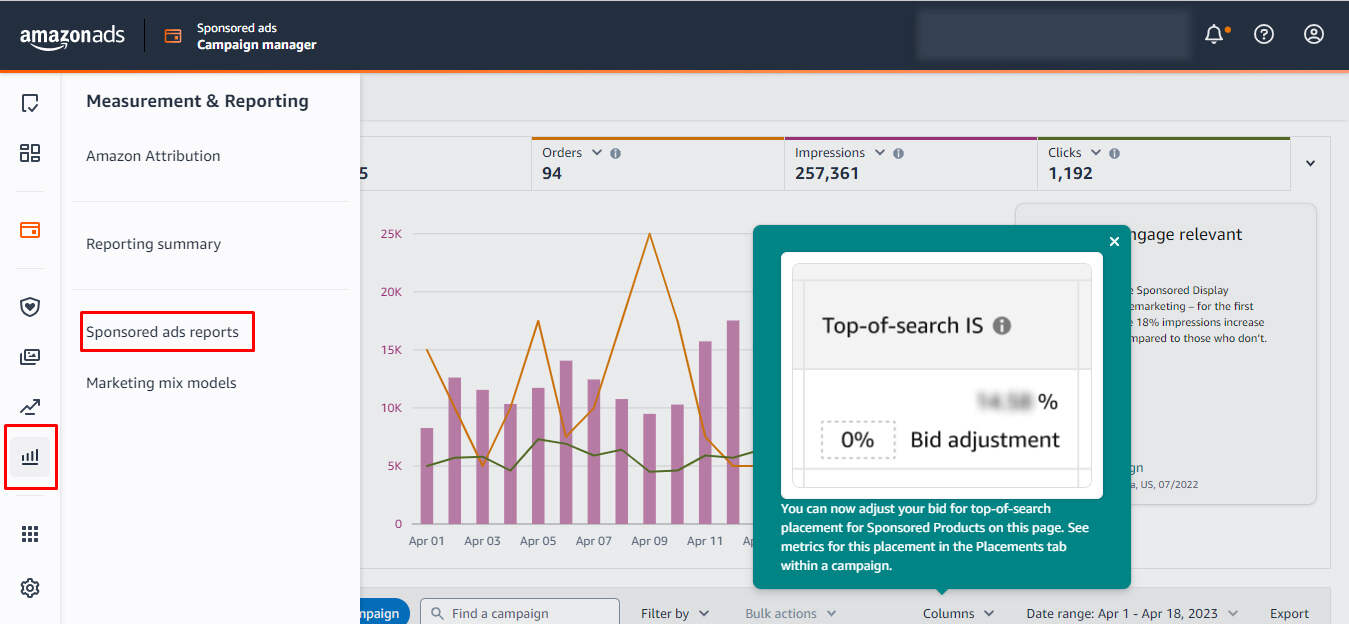The image size is (1349, 624).
Task: Open the notifications bell
Action: click(1214, 33)
